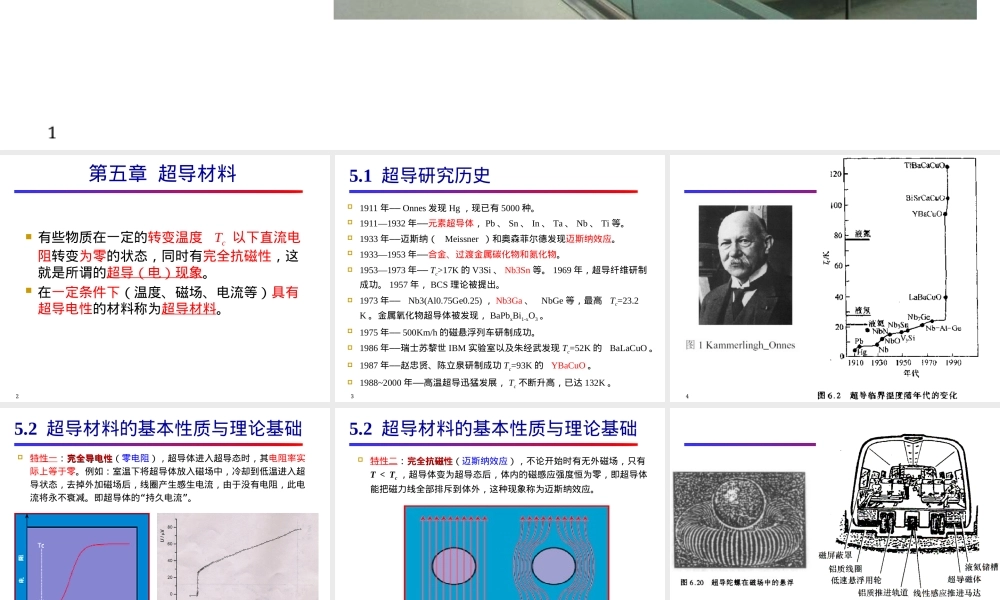Click the blue text 迈斯纳效应 in 特性二
The width and height of the screenshot is (1000, 600).
(485, 460)
